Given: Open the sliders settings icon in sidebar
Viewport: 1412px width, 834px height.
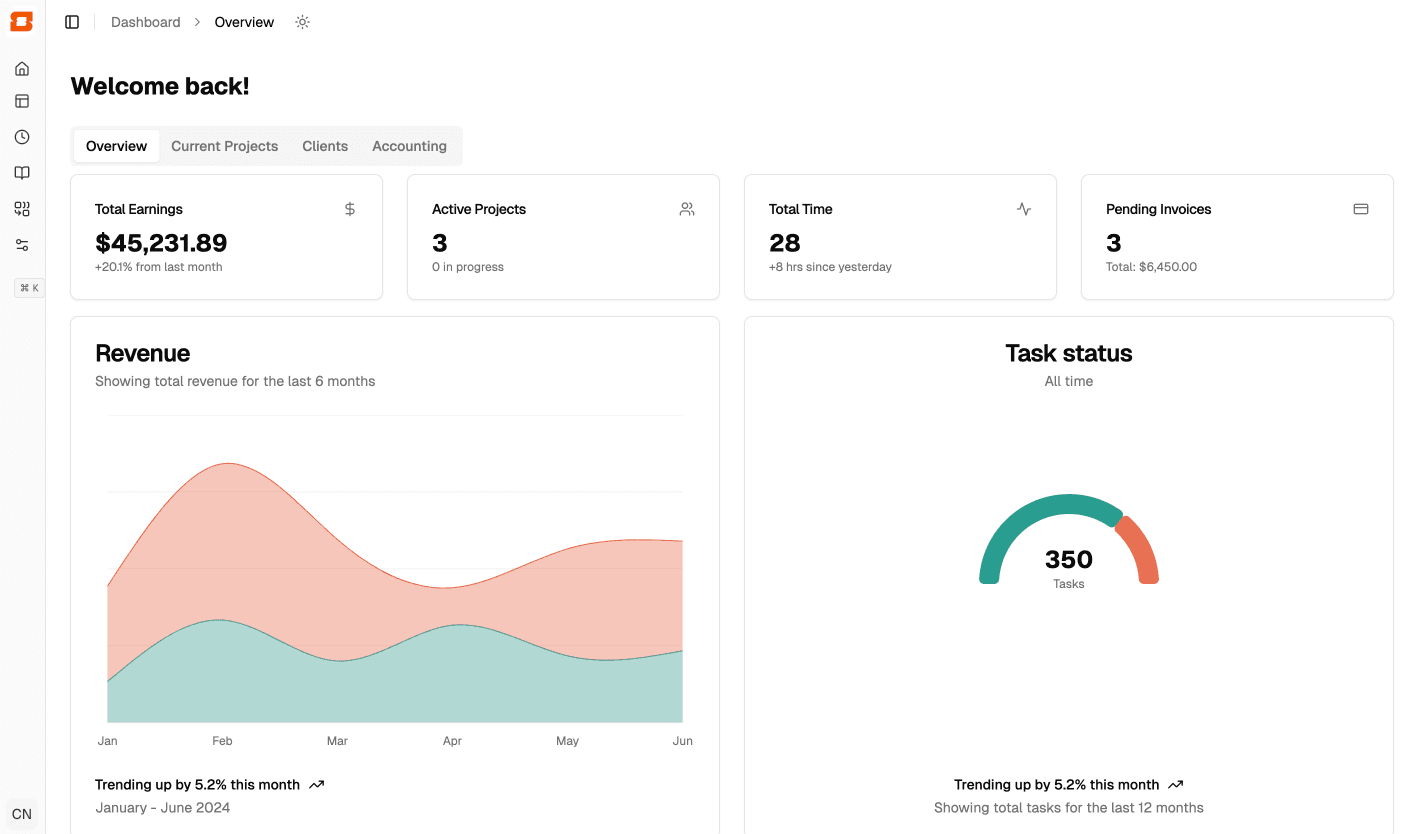Looking at the screenshot, I should [x=22, y=245].
